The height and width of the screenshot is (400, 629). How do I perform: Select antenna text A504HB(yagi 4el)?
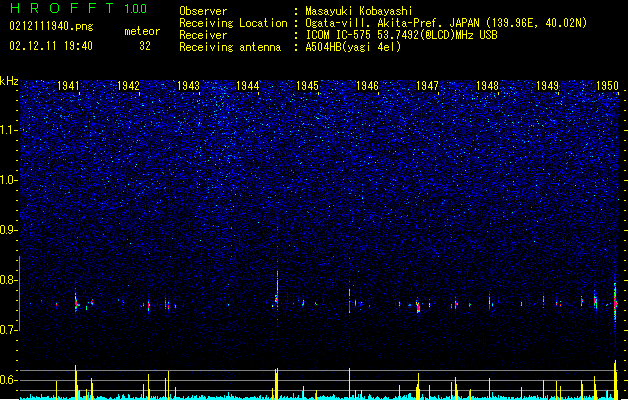click(x=353, y=47)
